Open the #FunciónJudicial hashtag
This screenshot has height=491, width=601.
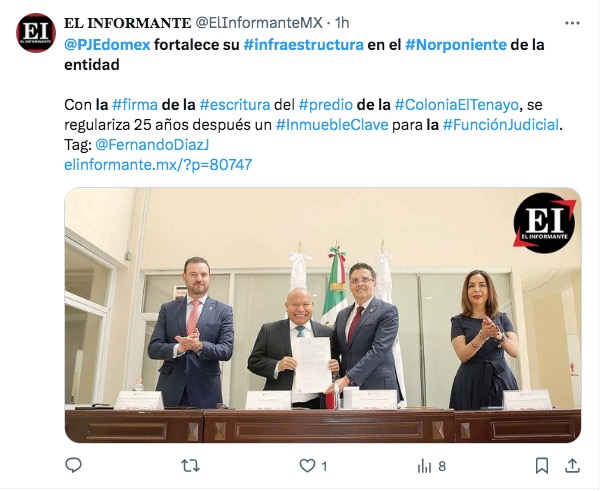[x=501, y=125]
